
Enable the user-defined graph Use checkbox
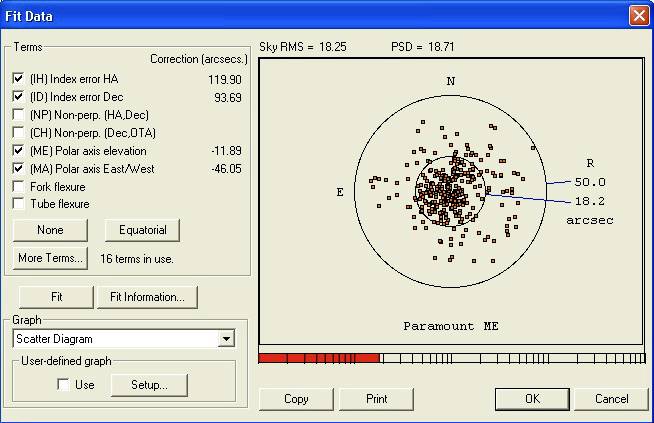(64, 385)
